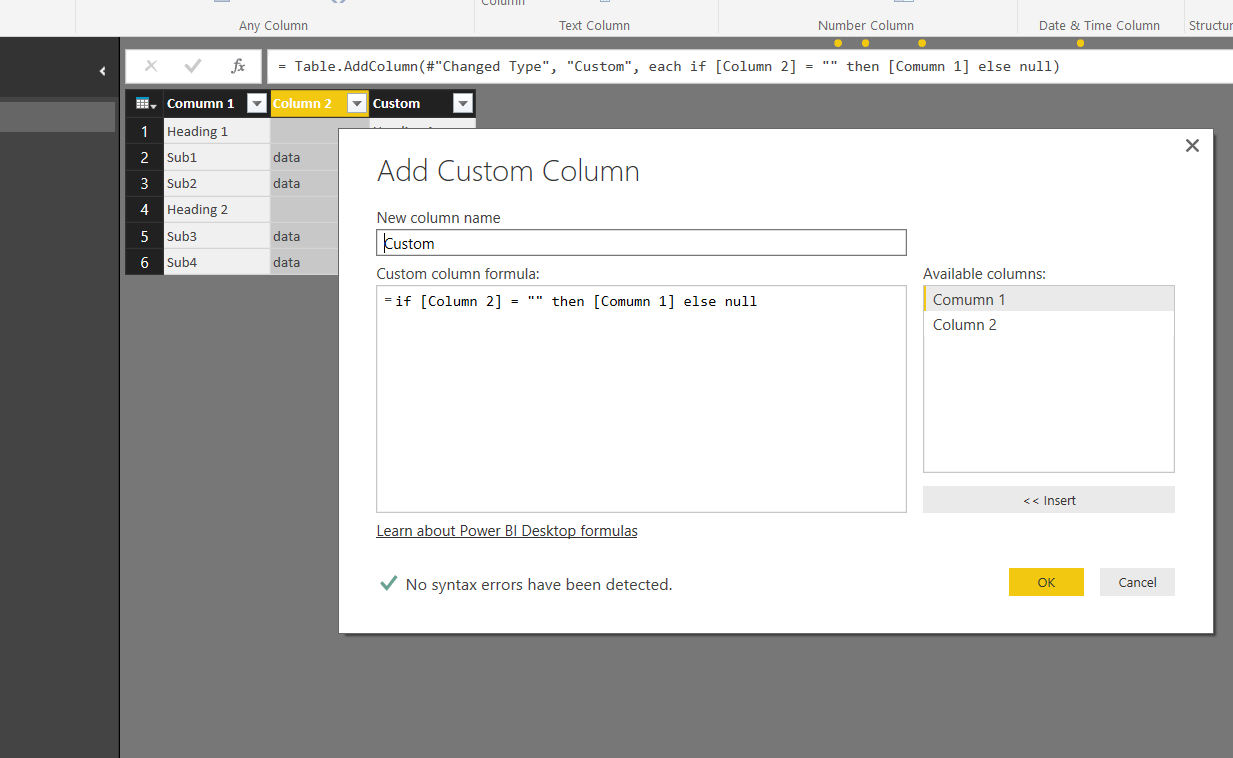Click the confirm checkmark in formula bar
The width and height of the screenshot is (1233, 758).
click(x=194, y=66)
